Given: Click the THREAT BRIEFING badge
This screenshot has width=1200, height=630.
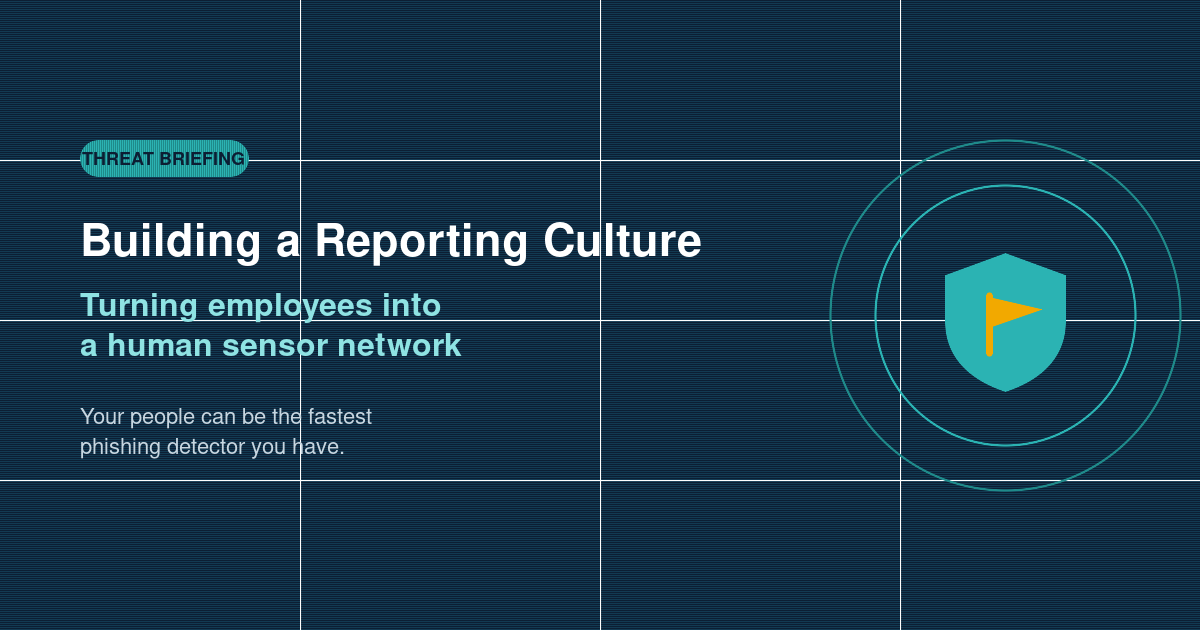Looking at the screenshot, I should (x=164, y=158).
